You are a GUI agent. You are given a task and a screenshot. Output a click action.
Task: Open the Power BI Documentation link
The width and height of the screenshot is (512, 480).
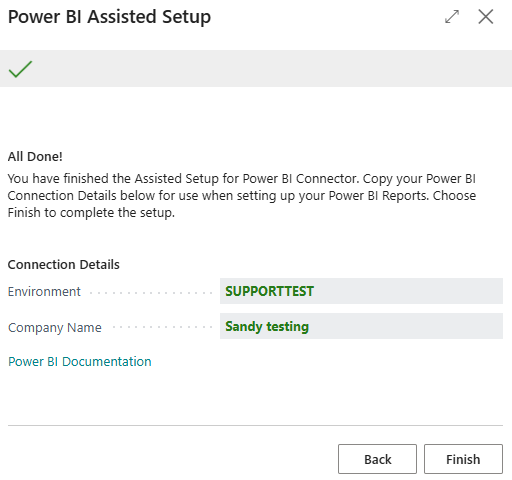point(80,361)
